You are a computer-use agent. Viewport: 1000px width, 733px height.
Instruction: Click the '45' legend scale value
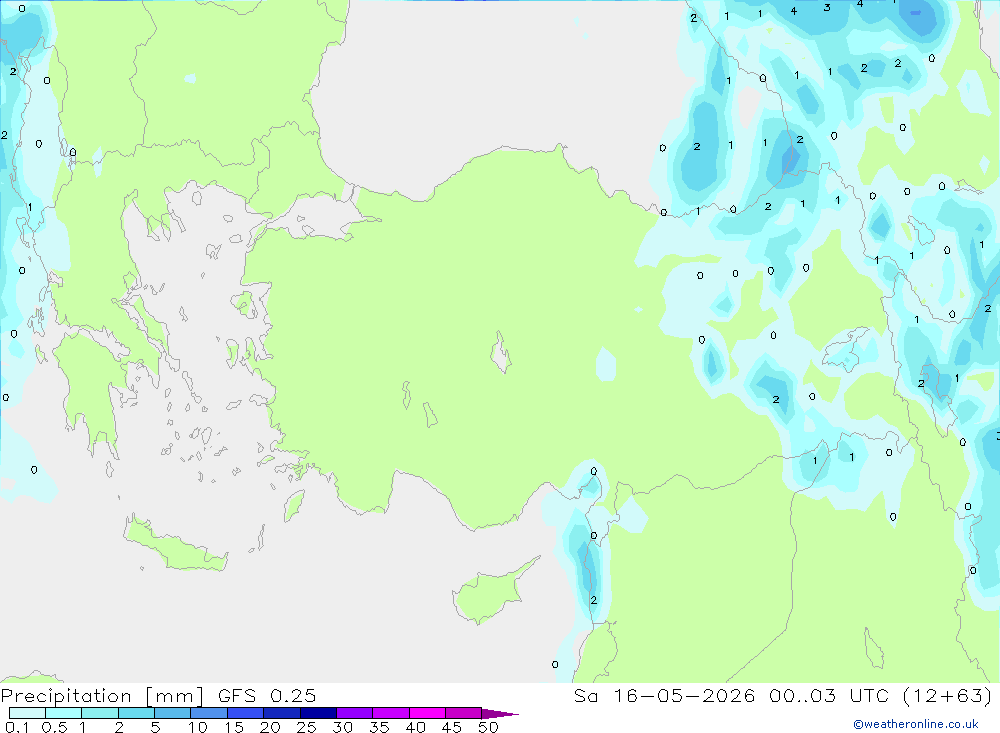click(452, 727)
